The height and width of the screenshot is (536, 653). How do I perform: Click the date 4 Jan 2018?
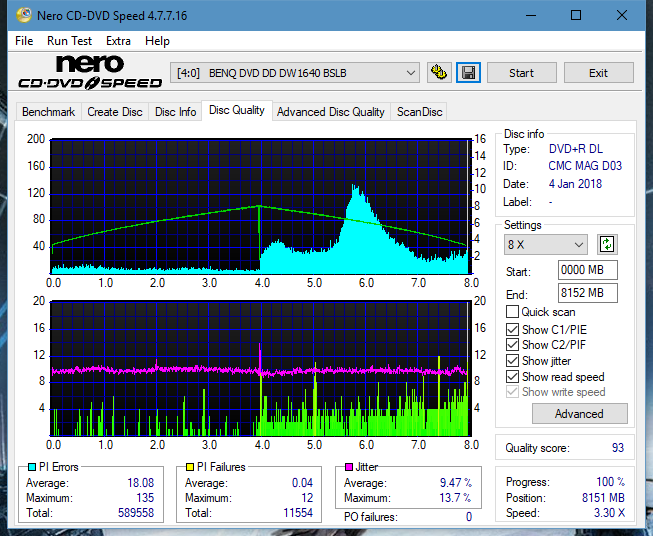click(x=575, y=184)
